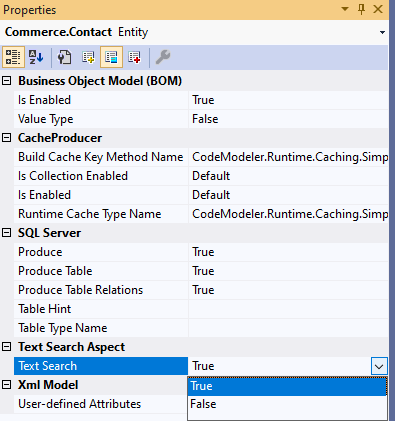Click the SQL Server Produce True value

click(x=288, y=252)
